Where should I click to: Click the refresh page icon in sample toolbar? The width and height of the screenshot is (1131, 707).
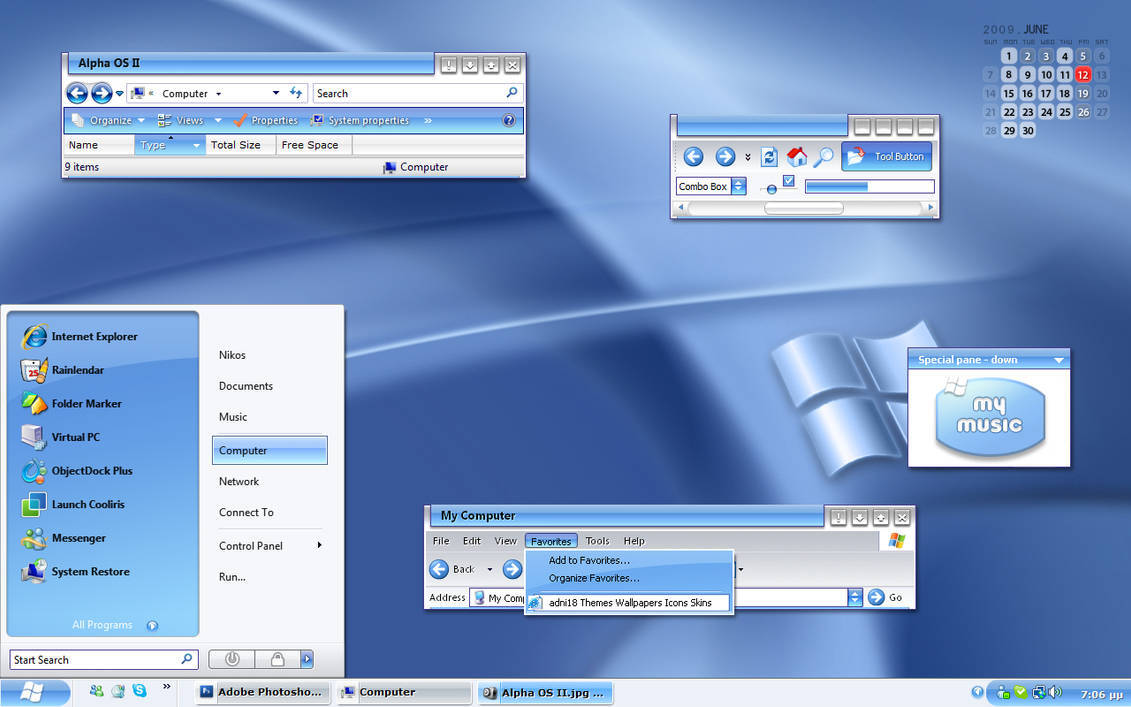769,157
